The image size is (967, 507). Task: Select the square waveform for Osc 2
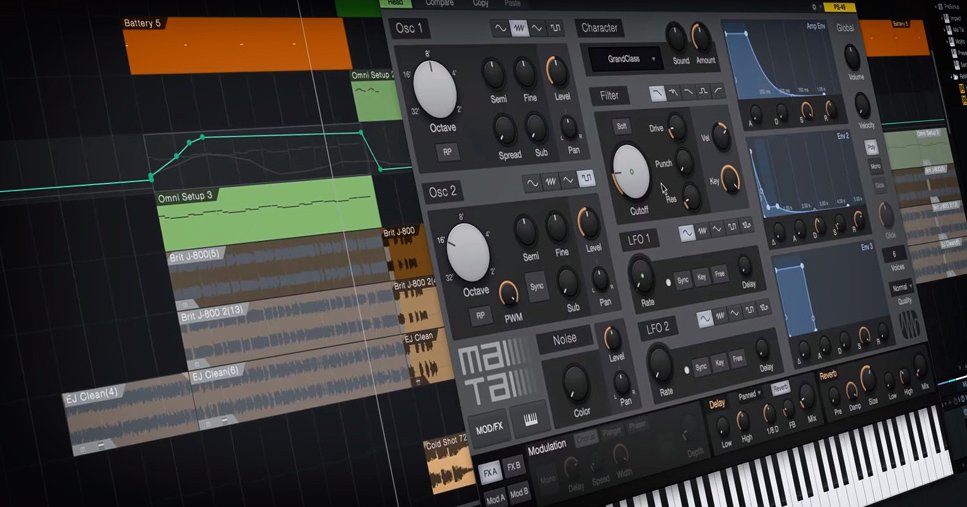coord(587,180)
